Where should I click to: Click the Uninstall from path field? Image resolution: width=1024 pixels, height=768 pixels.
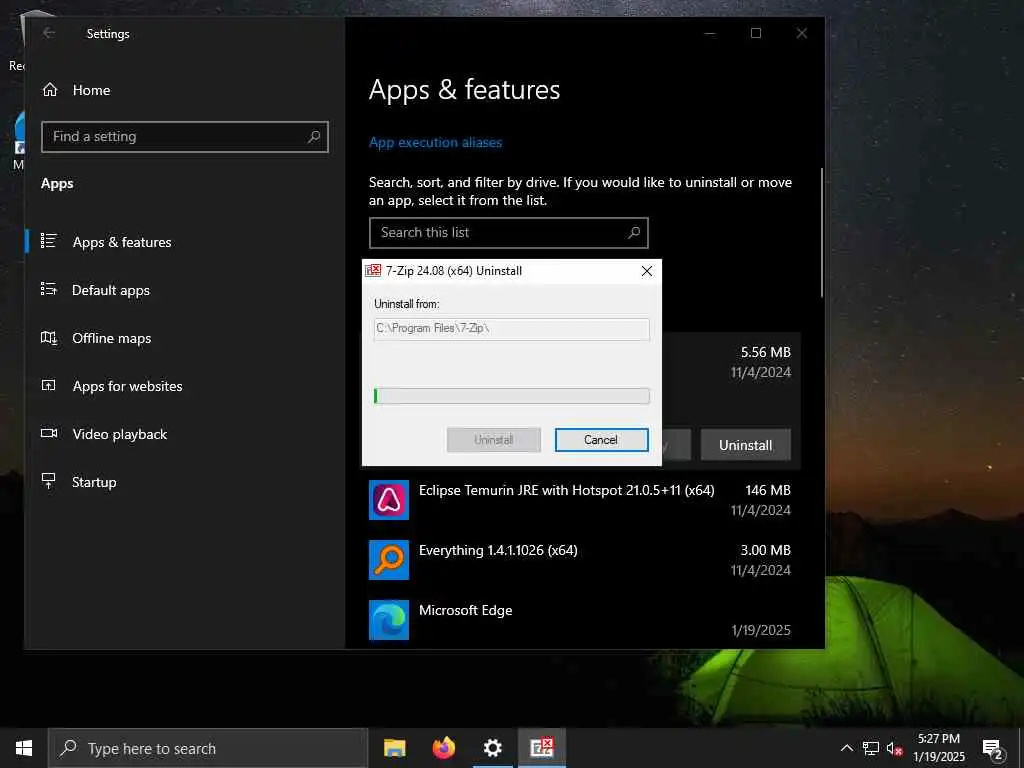(x=511, y=328)
